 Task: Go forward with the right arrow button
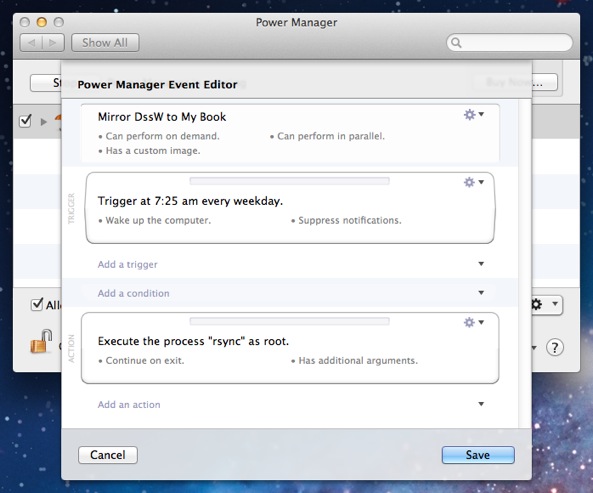click(53, 43)
